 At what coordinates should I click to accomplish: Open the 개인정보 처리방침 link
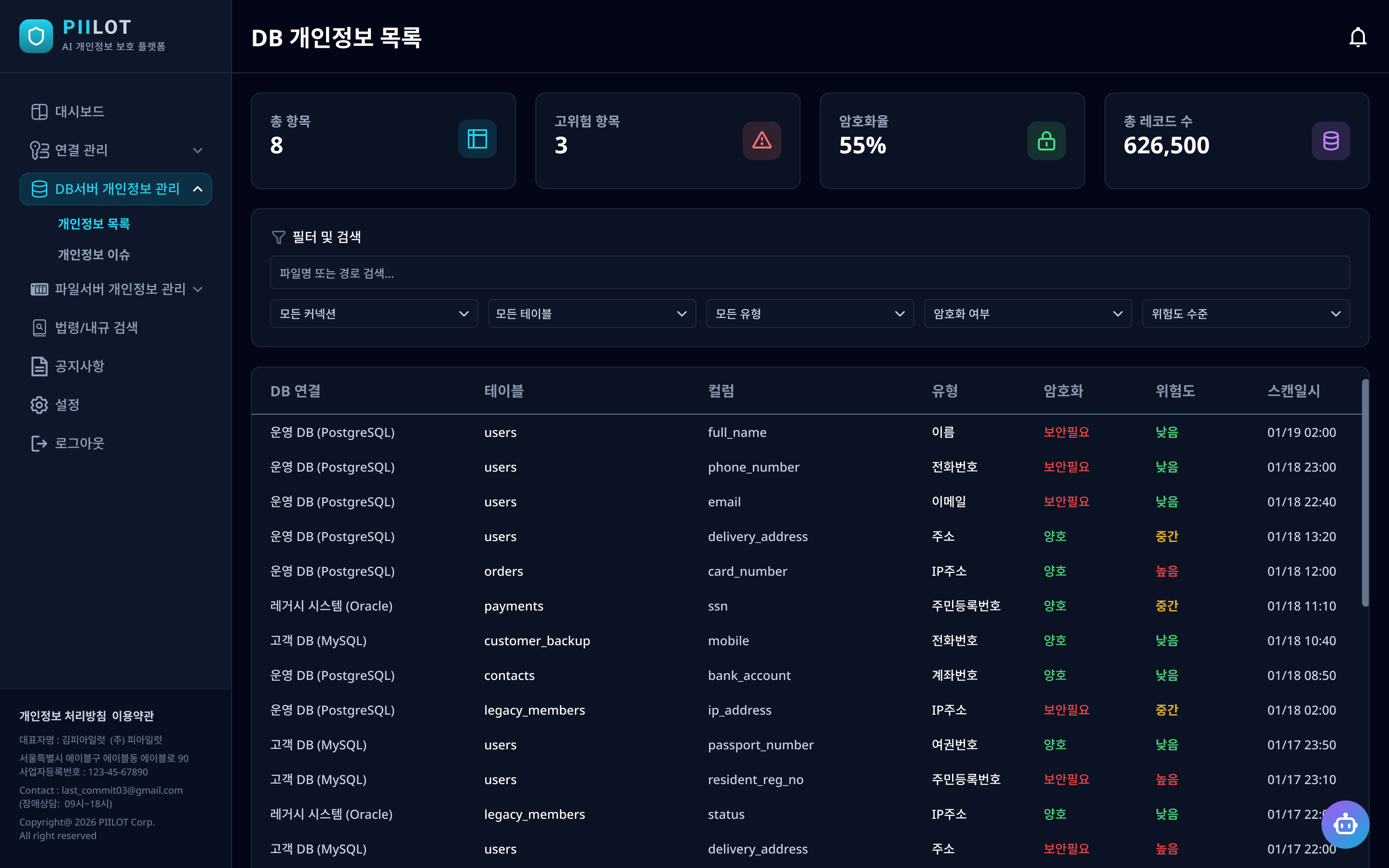click(x=63, y=716)
